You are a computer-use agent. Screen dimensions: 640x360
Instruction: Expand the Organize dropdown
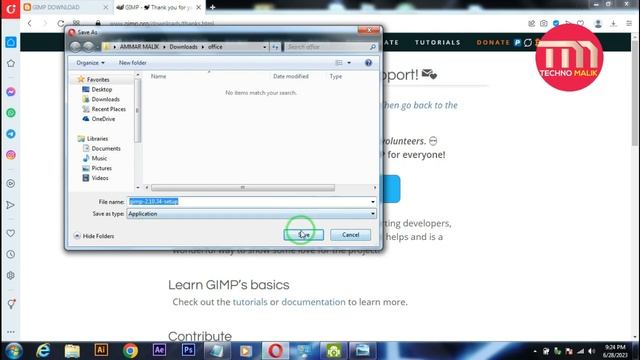point(90,62)
